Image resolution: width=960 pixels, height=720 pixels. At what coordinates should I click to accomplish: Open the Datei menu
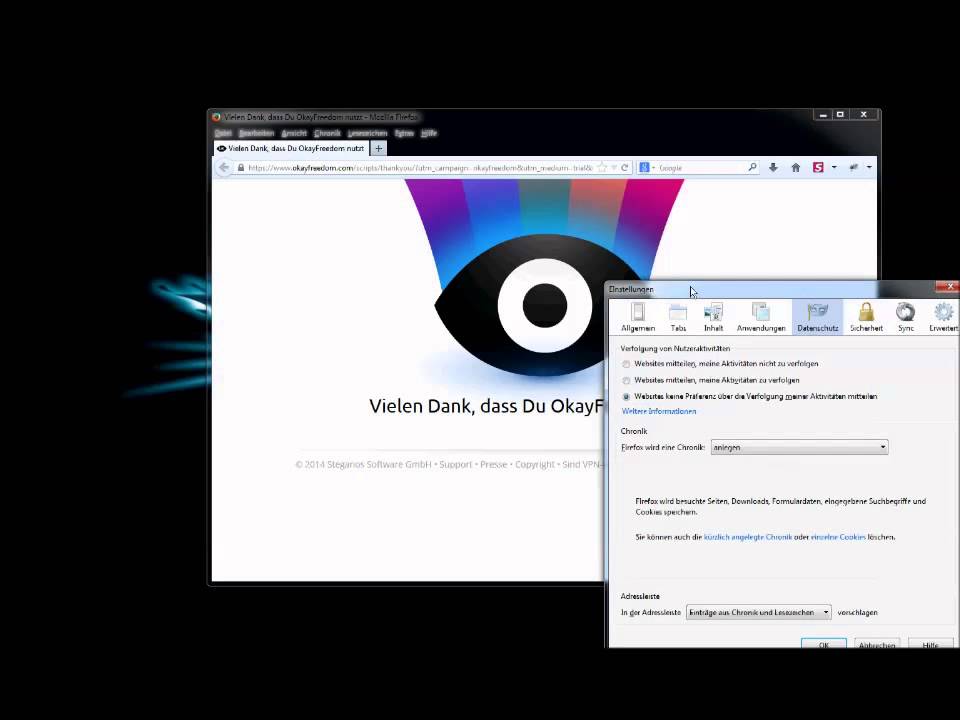pyautogui.click(x=223, y=133)
